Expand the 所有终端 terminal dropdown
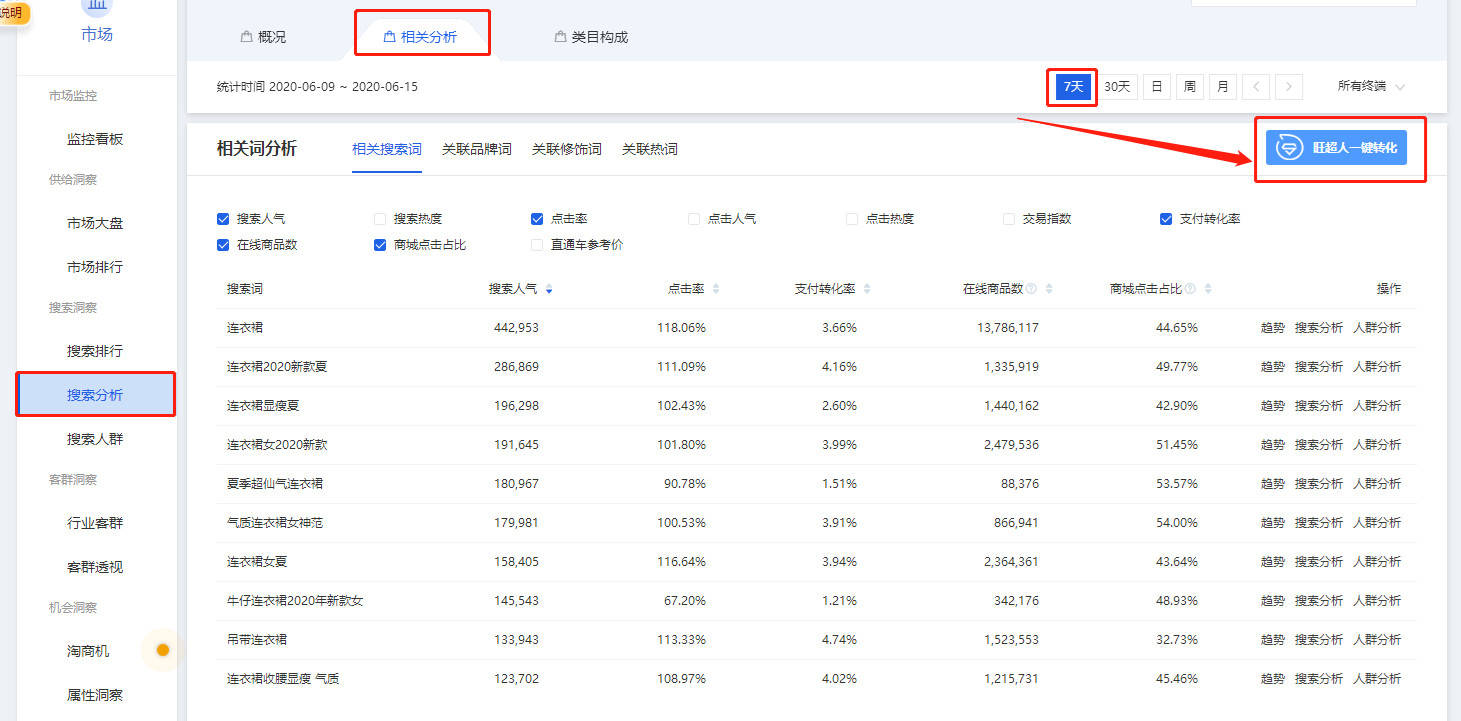The width and height of the screenshot is (1461, 721). [x=1371, y=87]
